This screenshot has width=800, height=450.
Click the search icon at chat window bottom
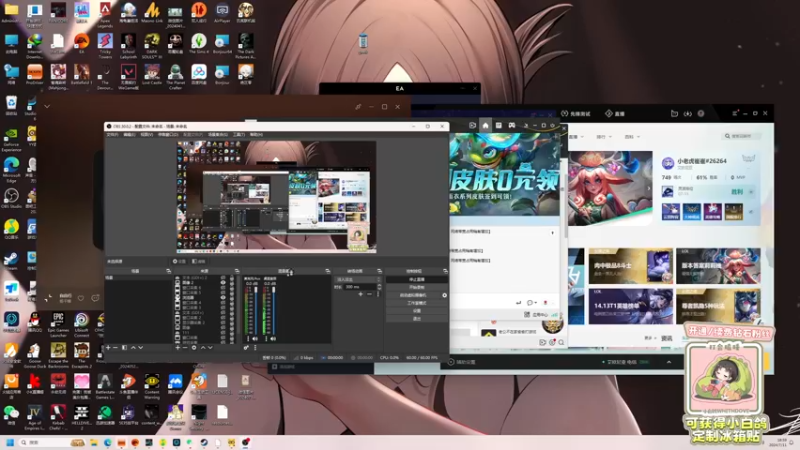(x=561, y=342)
